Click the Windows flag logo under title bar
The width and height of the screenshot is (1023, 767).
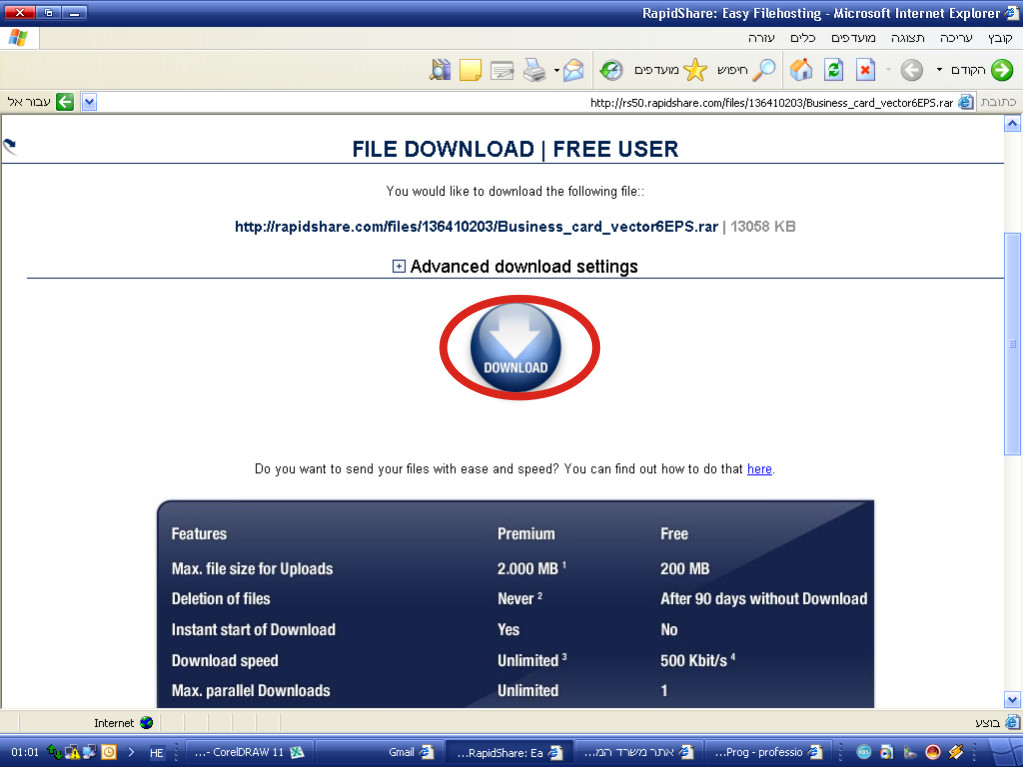pos(18,38)
